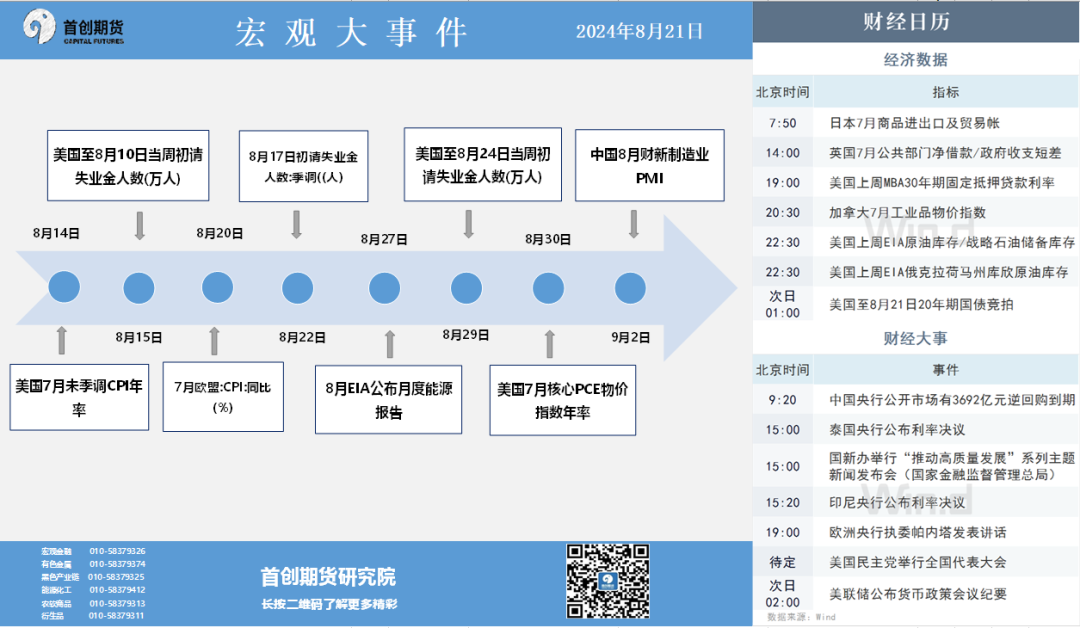Viewport: 1080px width, 628px height.
Task: Open the 8月EIA公布月度能源报告 event box
Action: click(x=388, y=399)
